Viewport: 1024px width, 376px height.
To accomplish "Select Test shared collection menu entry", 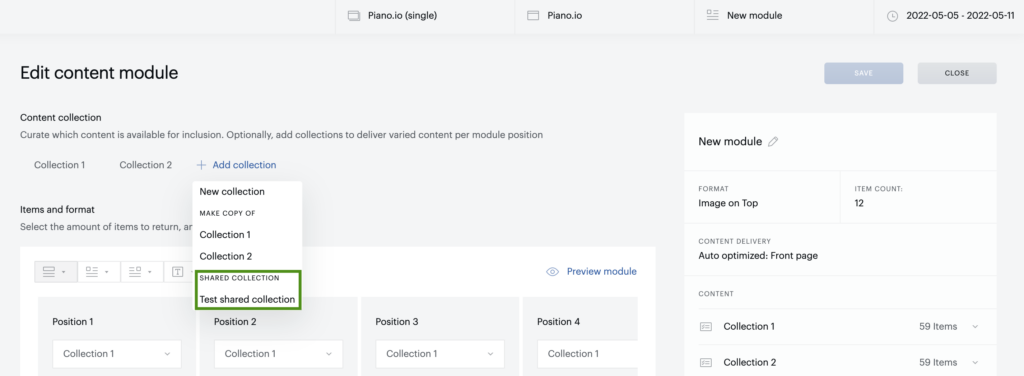I will pyautogui.click(x=248, y=300).
